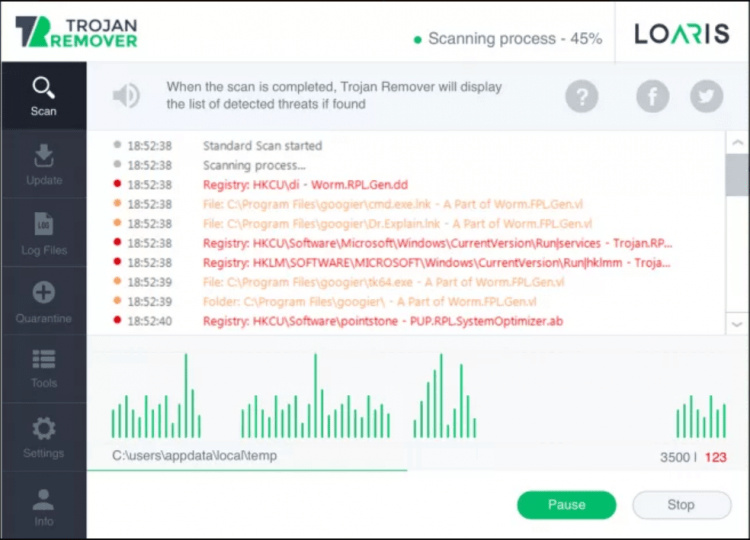Mute sound with the speaker icon
The width and height of the screenshot is (750, 540).
pos(126,96)
